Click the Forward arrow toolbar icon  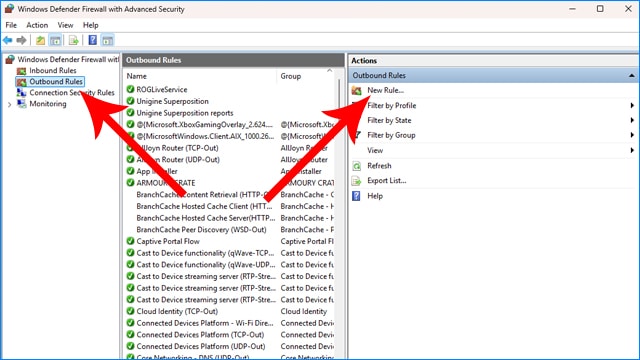pos(21,40)
